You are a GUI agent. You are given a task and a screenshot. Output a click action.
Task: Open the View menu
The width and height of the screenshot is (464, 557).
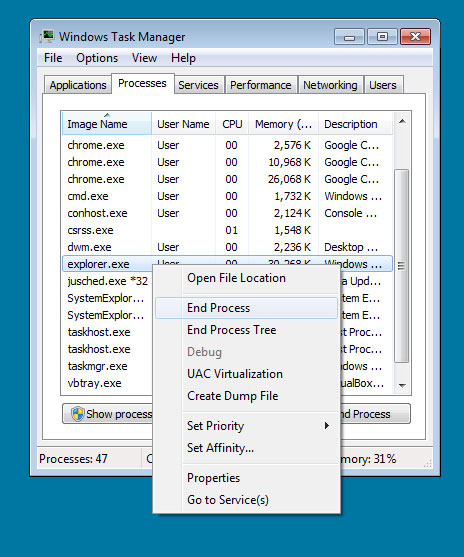click(x=144, y=58)
